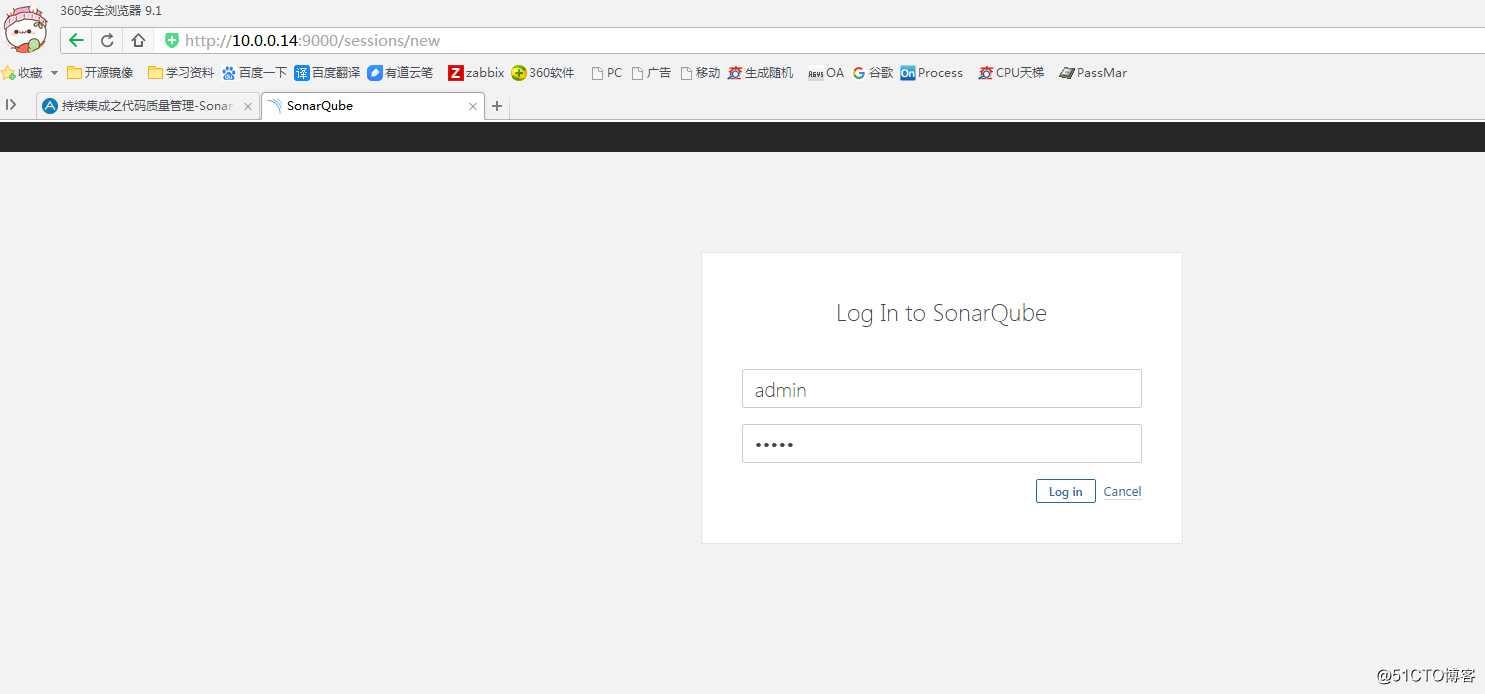
Task: Go to browser home page icon
Action: [138, 41]
